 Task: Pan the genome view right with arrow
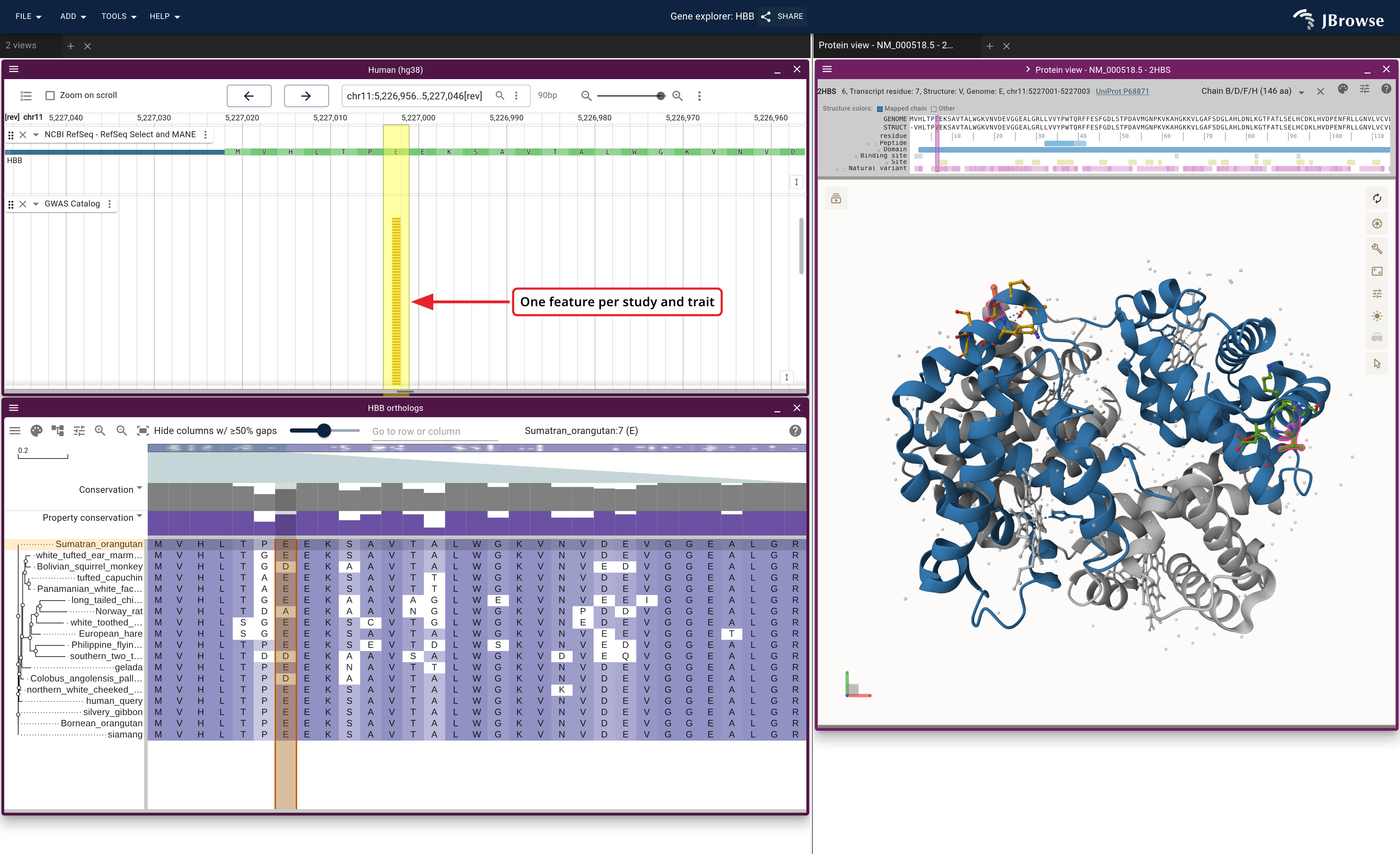point(306,96)
